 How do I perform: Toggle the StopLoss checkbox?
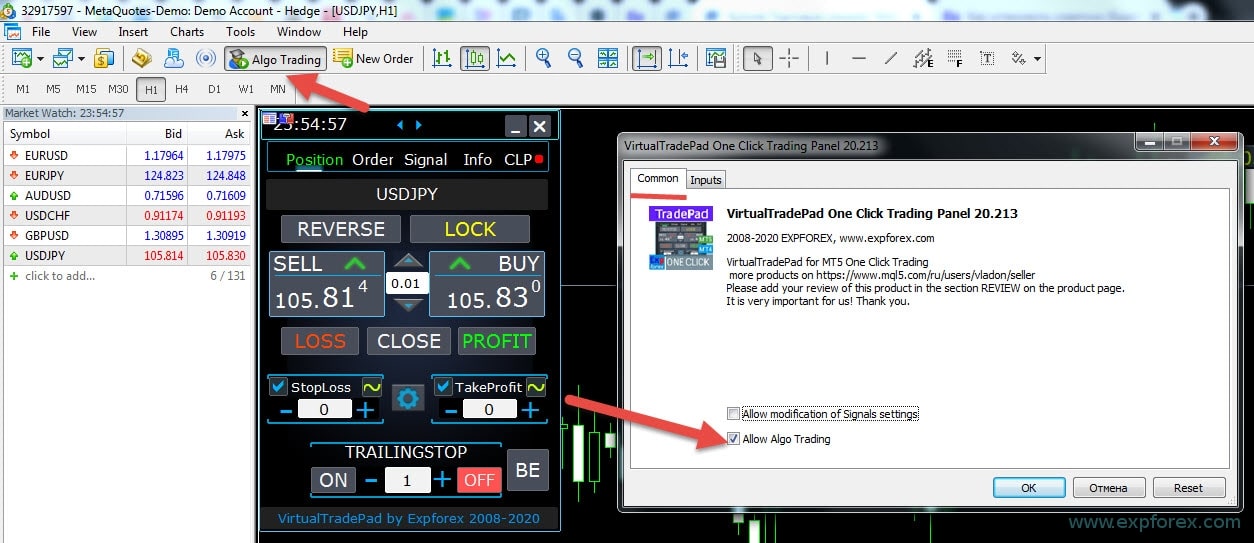tap(279, 386)
